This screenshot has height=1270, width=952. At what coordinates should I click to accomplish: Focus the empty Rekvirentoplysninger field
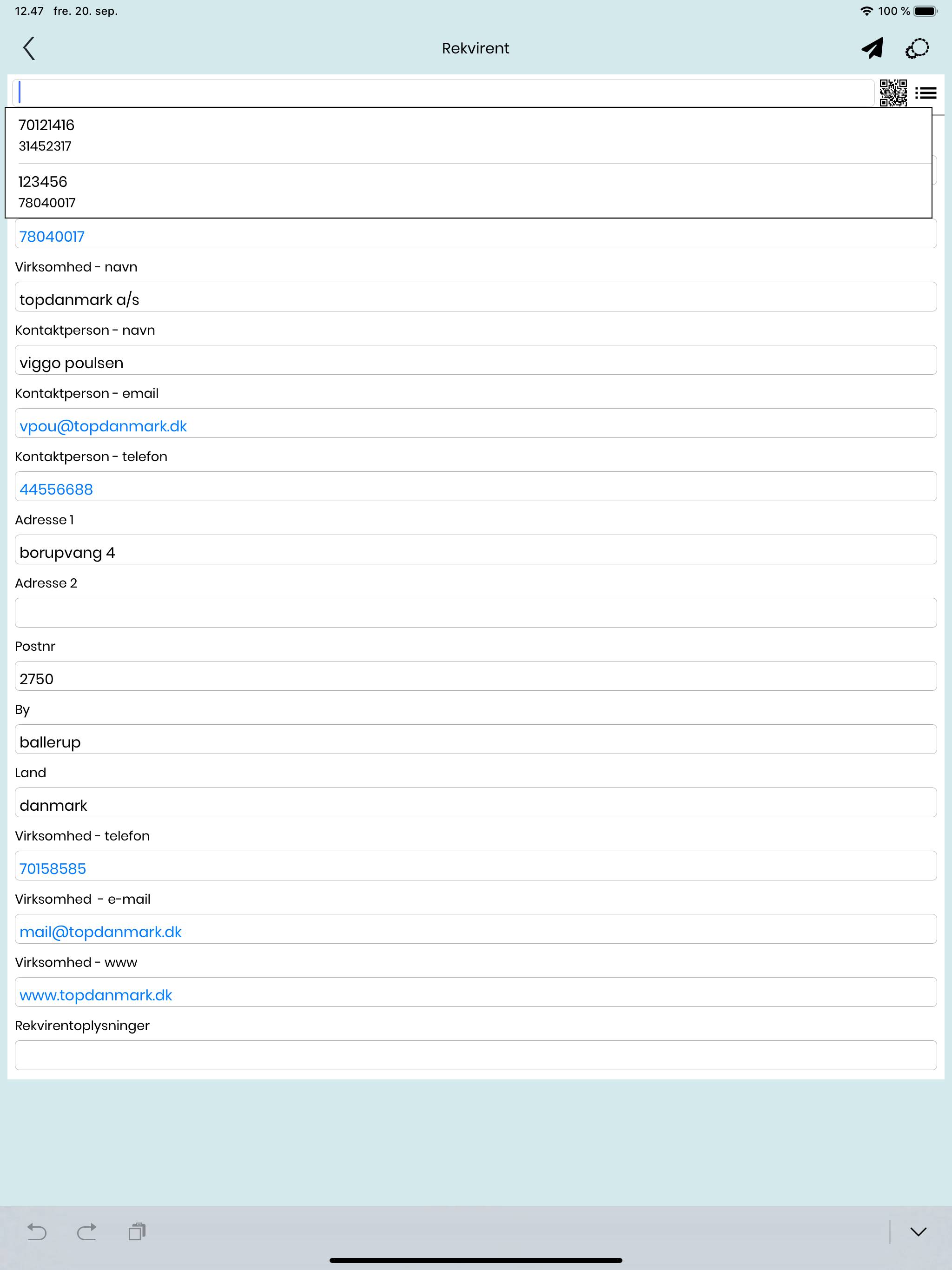click(476, 1055)
